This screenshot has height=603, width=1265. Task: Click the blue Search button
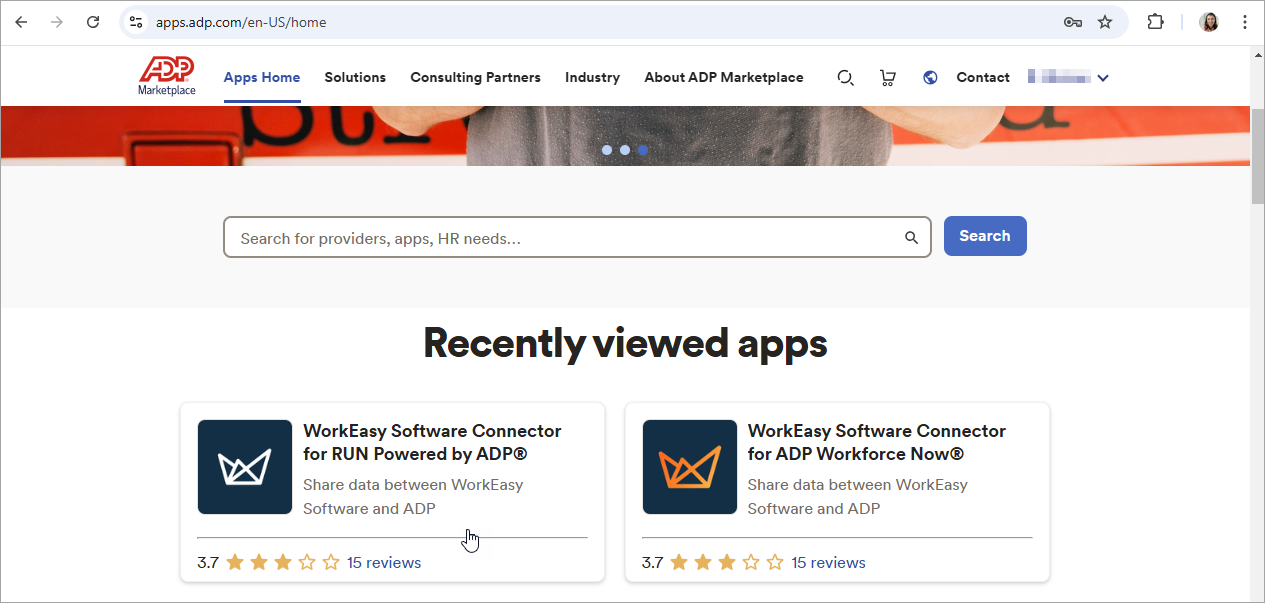[x=985, y=236]
